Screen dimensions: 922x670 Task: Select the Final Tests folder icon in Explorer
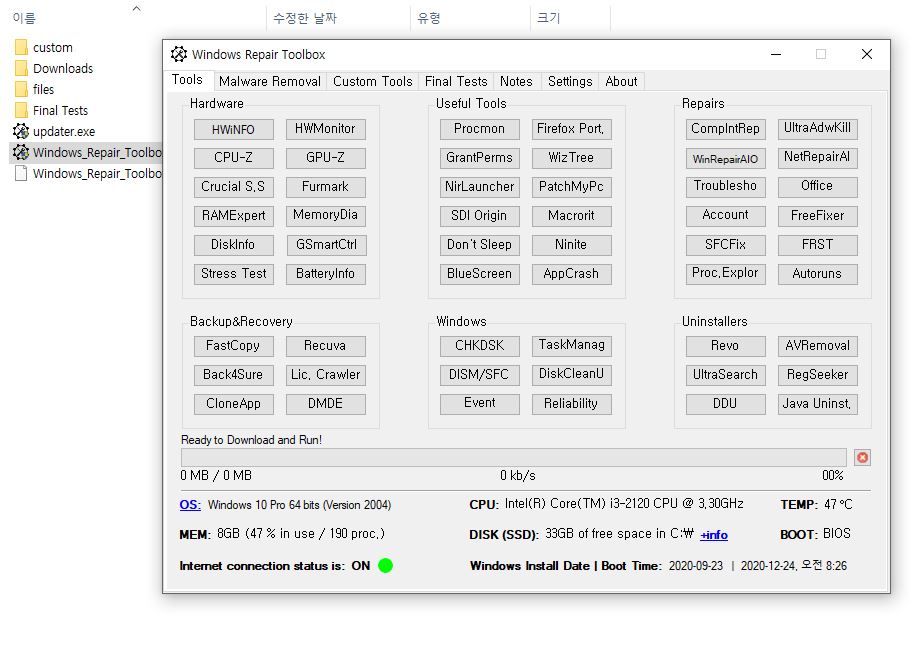[21, 111]
